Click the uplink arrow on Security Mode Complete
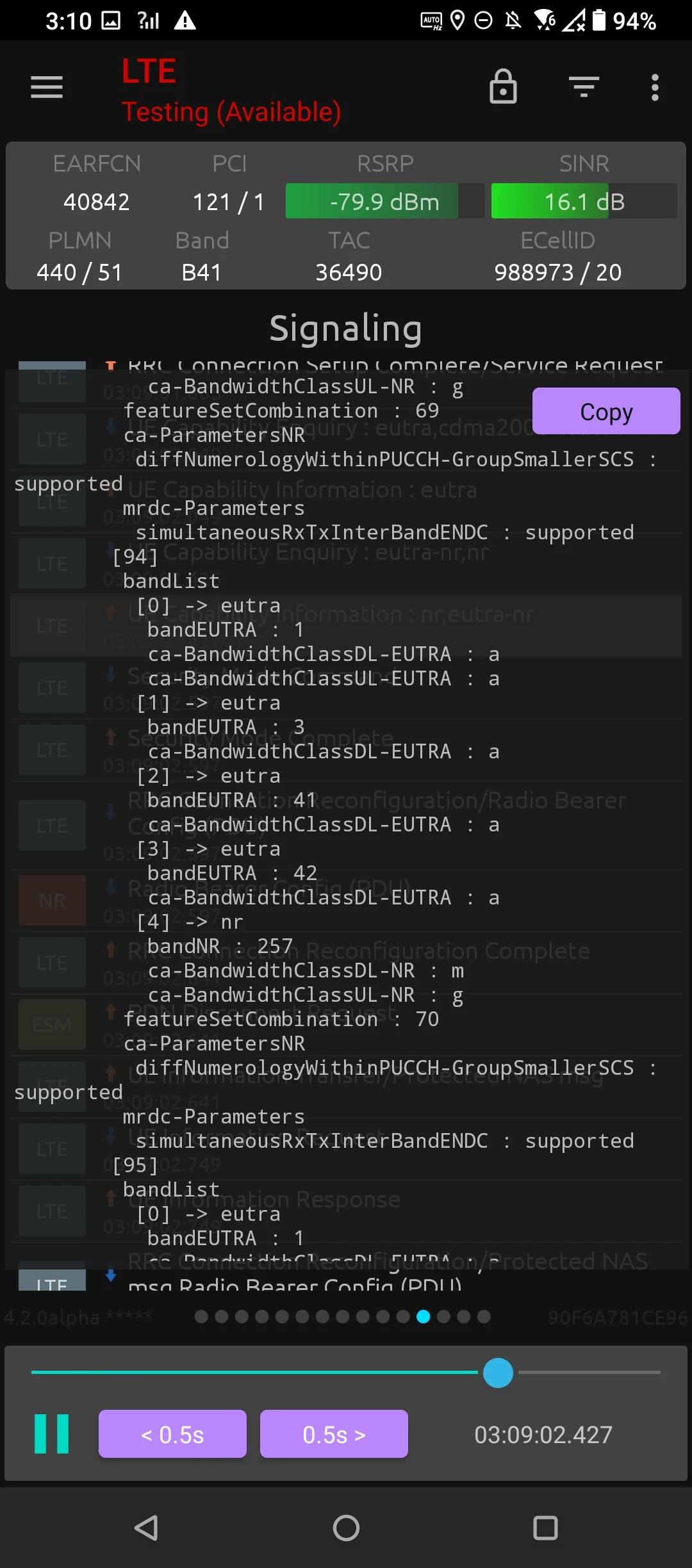The image size is (692, 1568). pyautogui.click(x=111, y=737)
